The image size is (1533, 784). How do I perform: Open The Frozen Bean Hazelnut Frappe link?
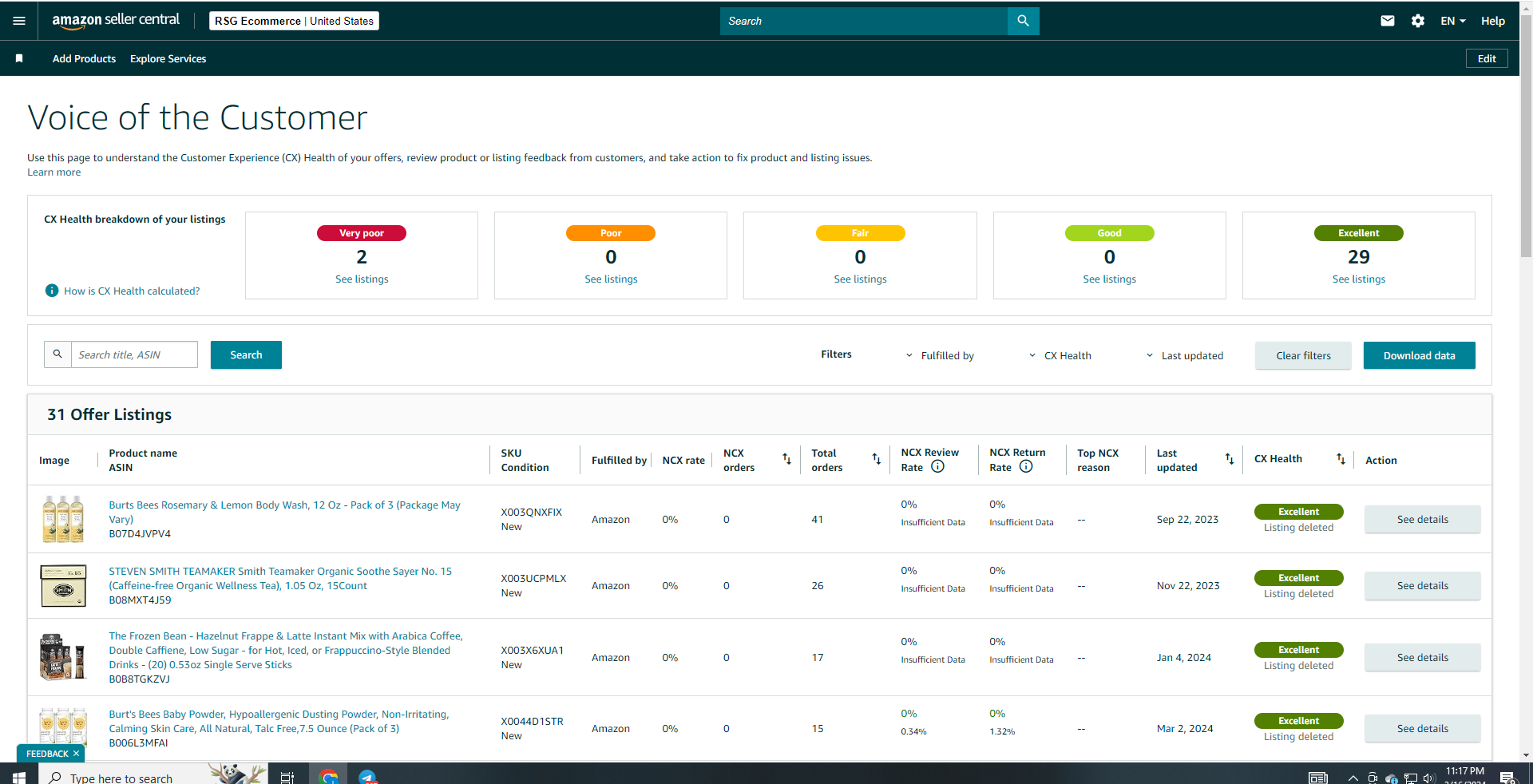pos(286,650)
